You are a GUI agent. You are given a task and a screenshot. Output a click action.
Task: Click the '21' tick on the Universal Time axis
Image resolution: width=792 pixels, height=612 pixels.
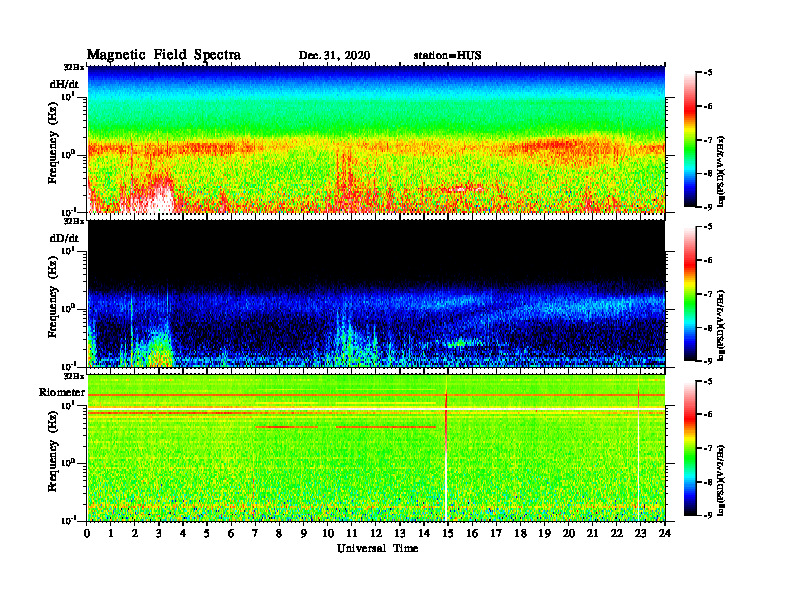(592, 533)
